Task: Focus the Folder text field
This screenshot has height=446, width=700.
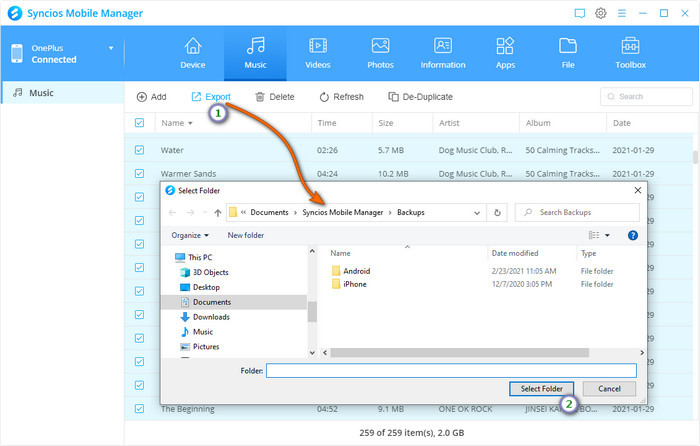Action: 451,371
